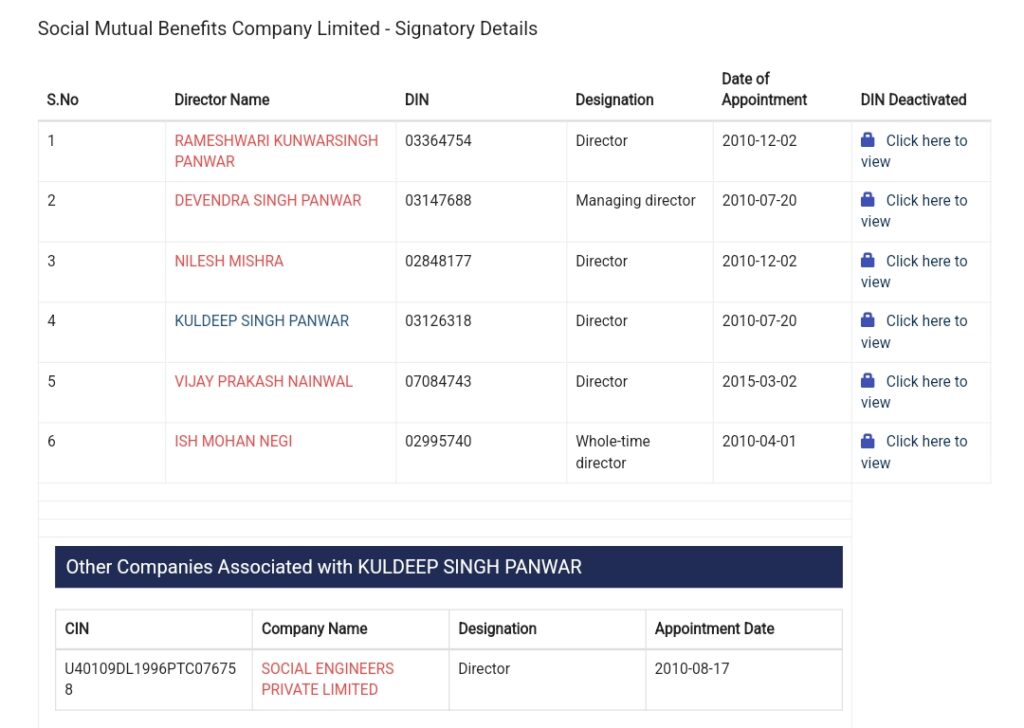
Task: Click lock icon in Ish Mohan Negi row
Action: tap(867, 441)
